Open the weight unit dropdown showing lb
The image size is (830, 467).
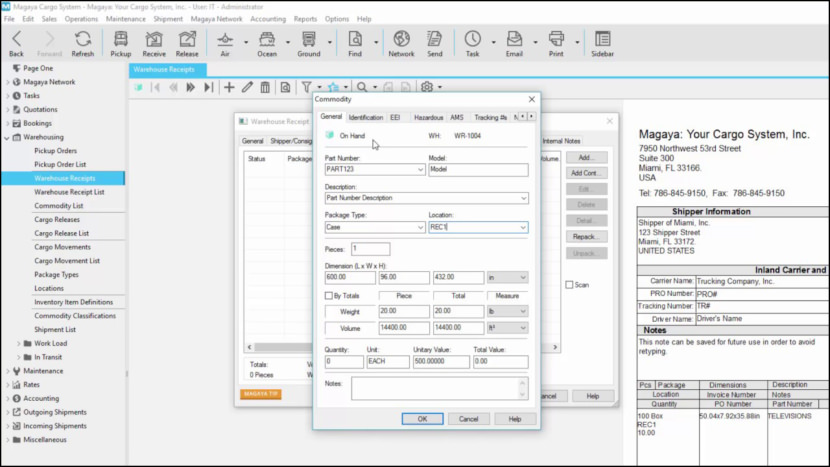click(507, 311)
